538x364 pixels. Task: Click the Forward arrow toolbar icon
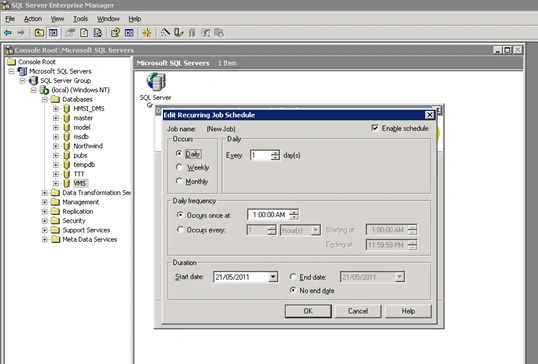(x=21, y=33)
